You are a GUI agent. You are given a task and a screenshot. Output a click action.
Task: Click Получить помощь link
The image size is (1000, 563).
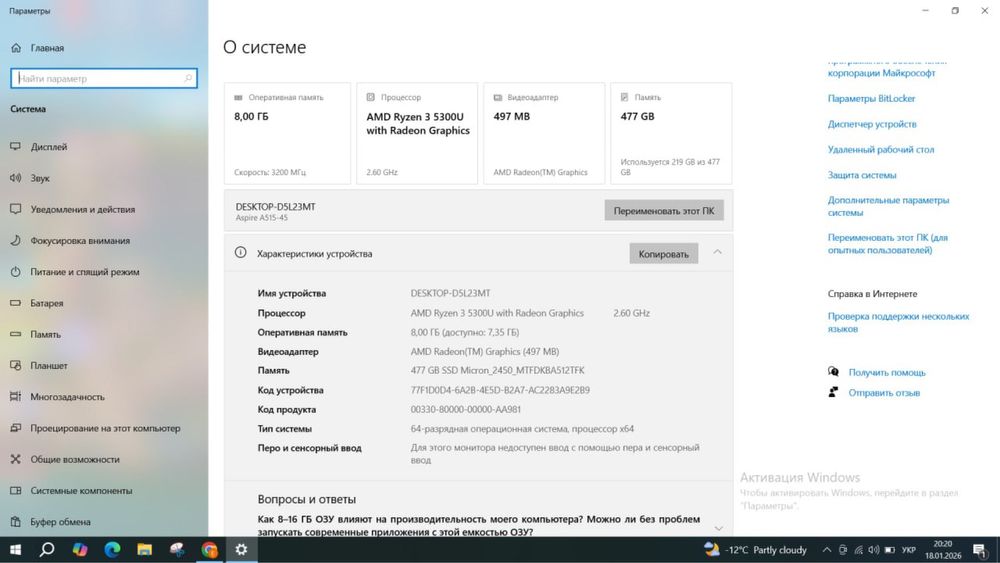(x=886, y=372)
